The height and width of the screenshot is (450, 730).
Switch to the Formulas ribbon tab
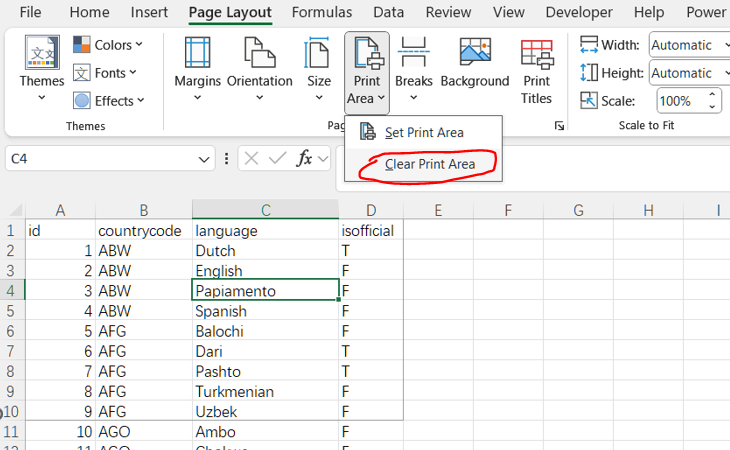[x=321, y=12]
